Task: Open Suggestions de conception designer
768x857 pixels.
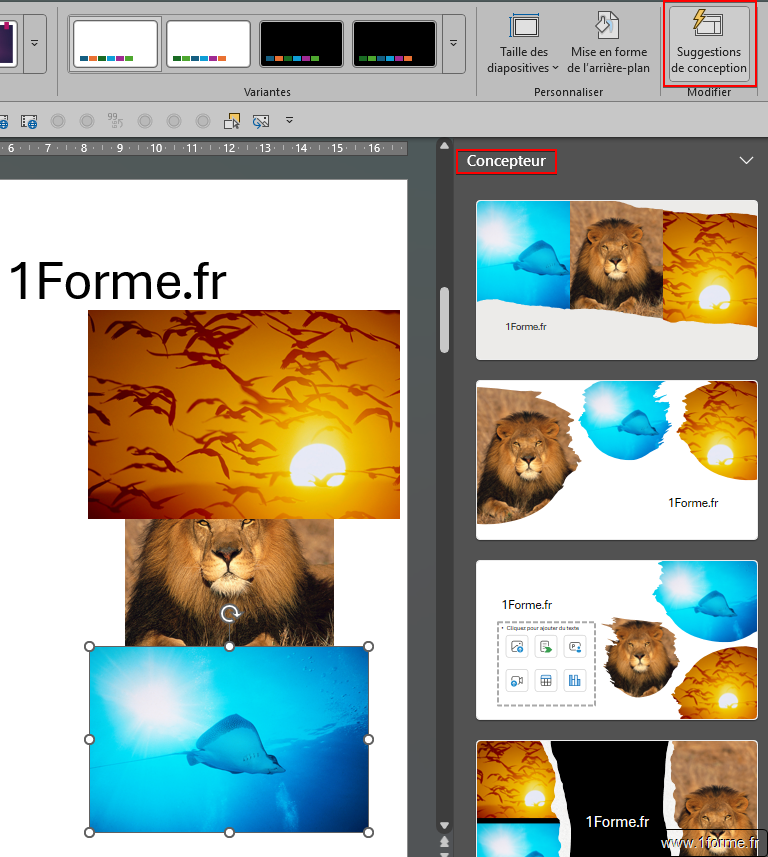Action: click(x=708, y=44)
